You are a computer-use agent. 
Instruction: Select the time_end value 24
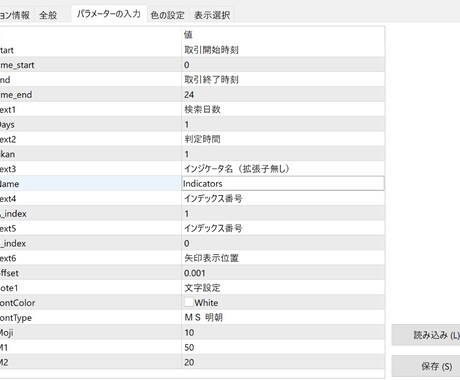[283, 94]
